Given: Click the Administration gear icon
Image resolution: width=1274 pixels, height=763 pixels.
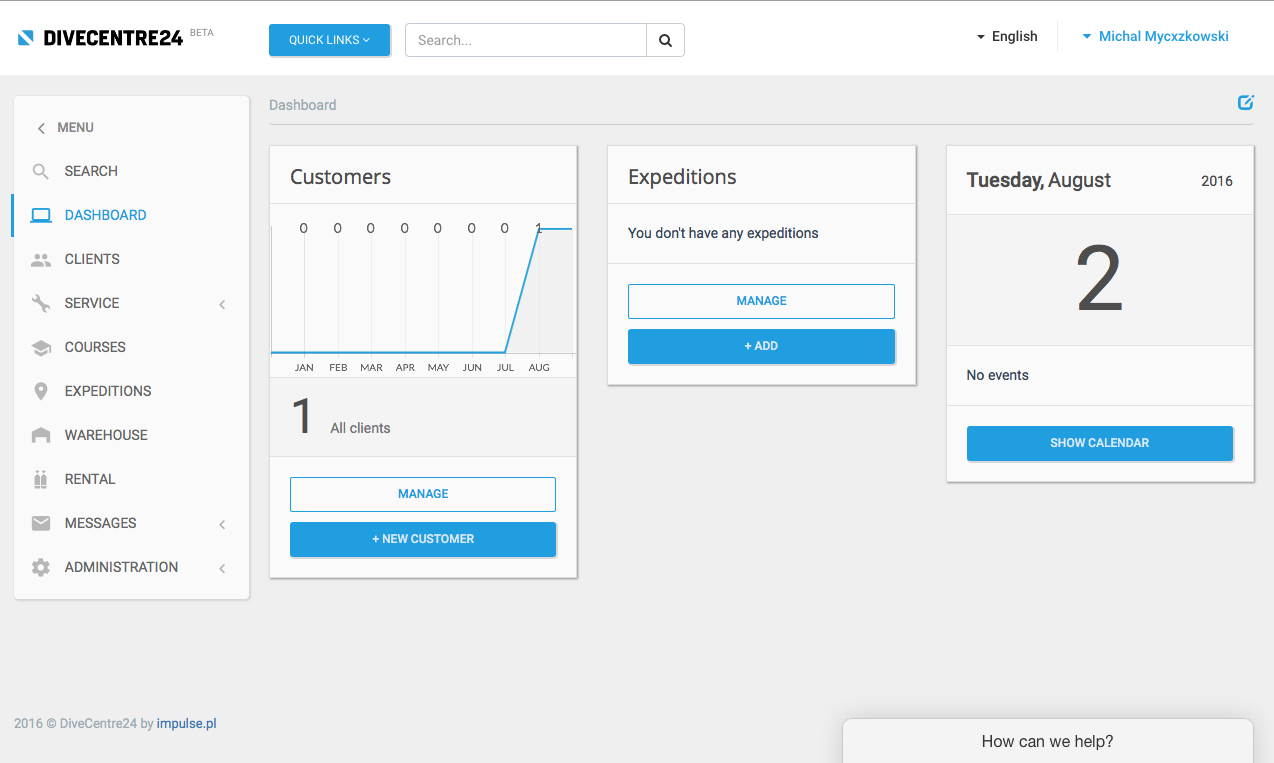Looking at the screenshot, I should click(x=41, y=567).
